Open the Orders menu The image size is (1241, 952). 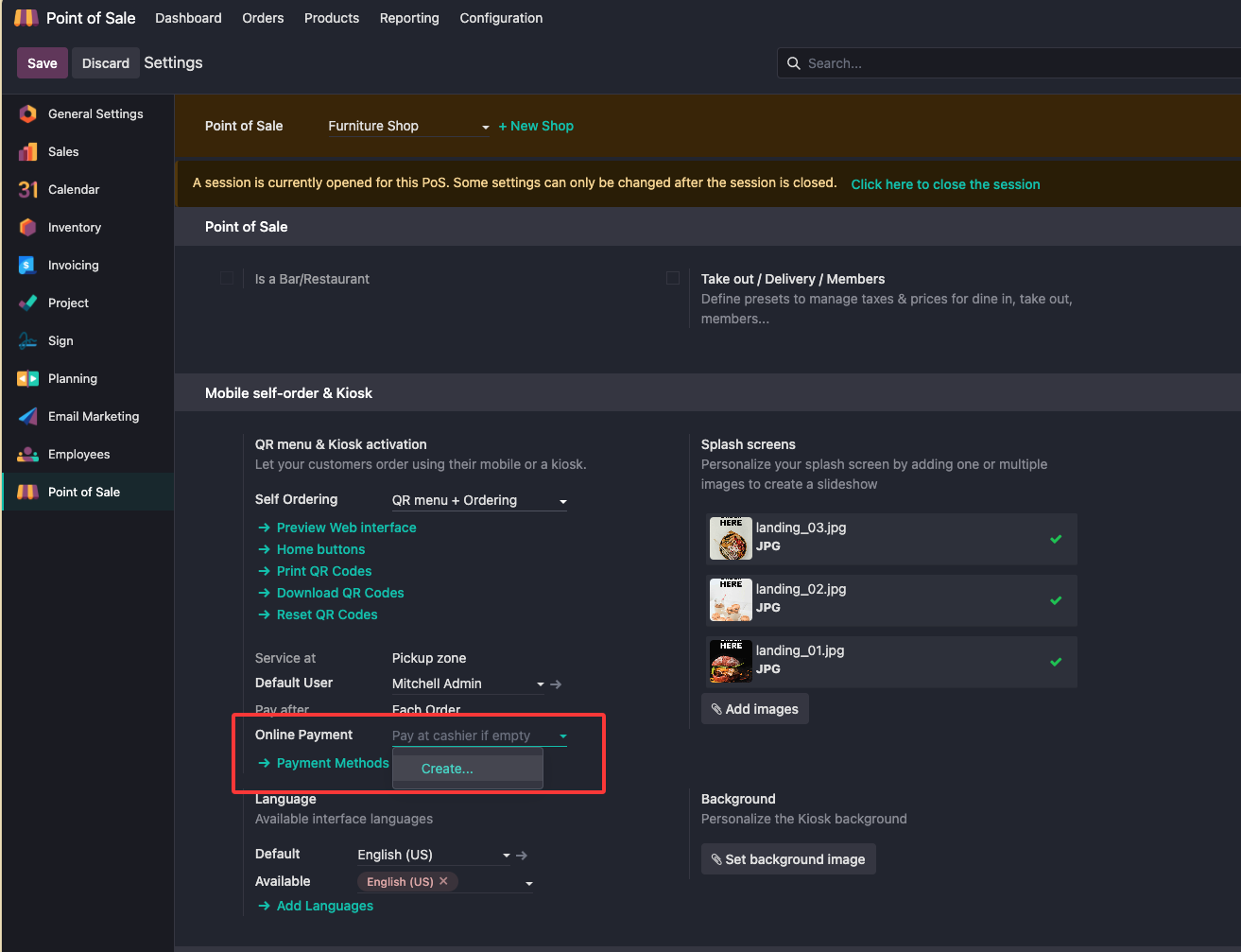[263, 18]
